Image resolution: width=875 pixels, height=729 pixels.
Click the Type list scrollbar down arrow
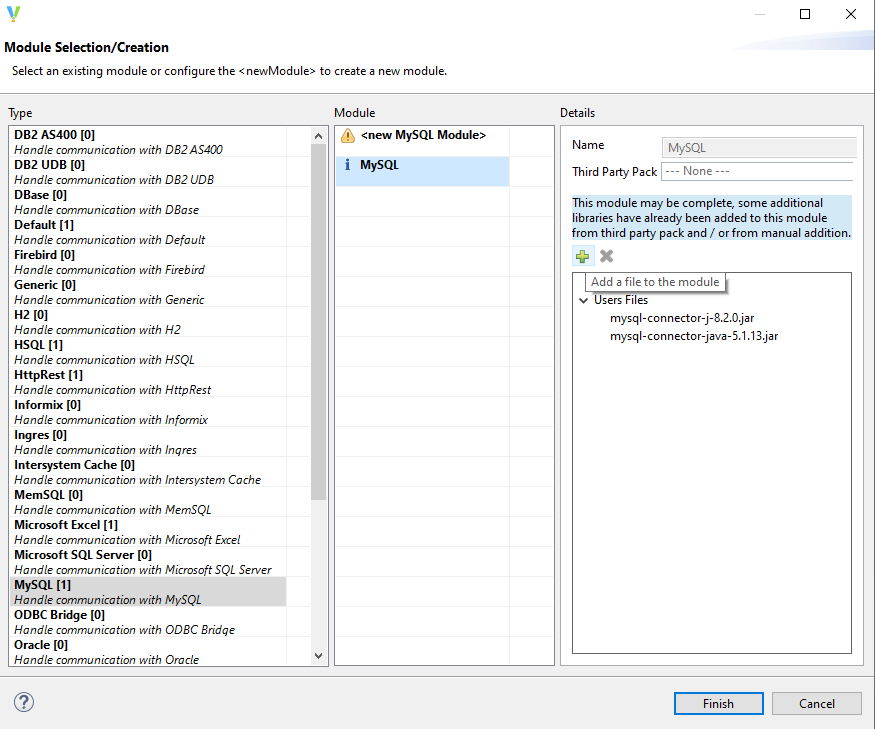(x=318, y=655)
